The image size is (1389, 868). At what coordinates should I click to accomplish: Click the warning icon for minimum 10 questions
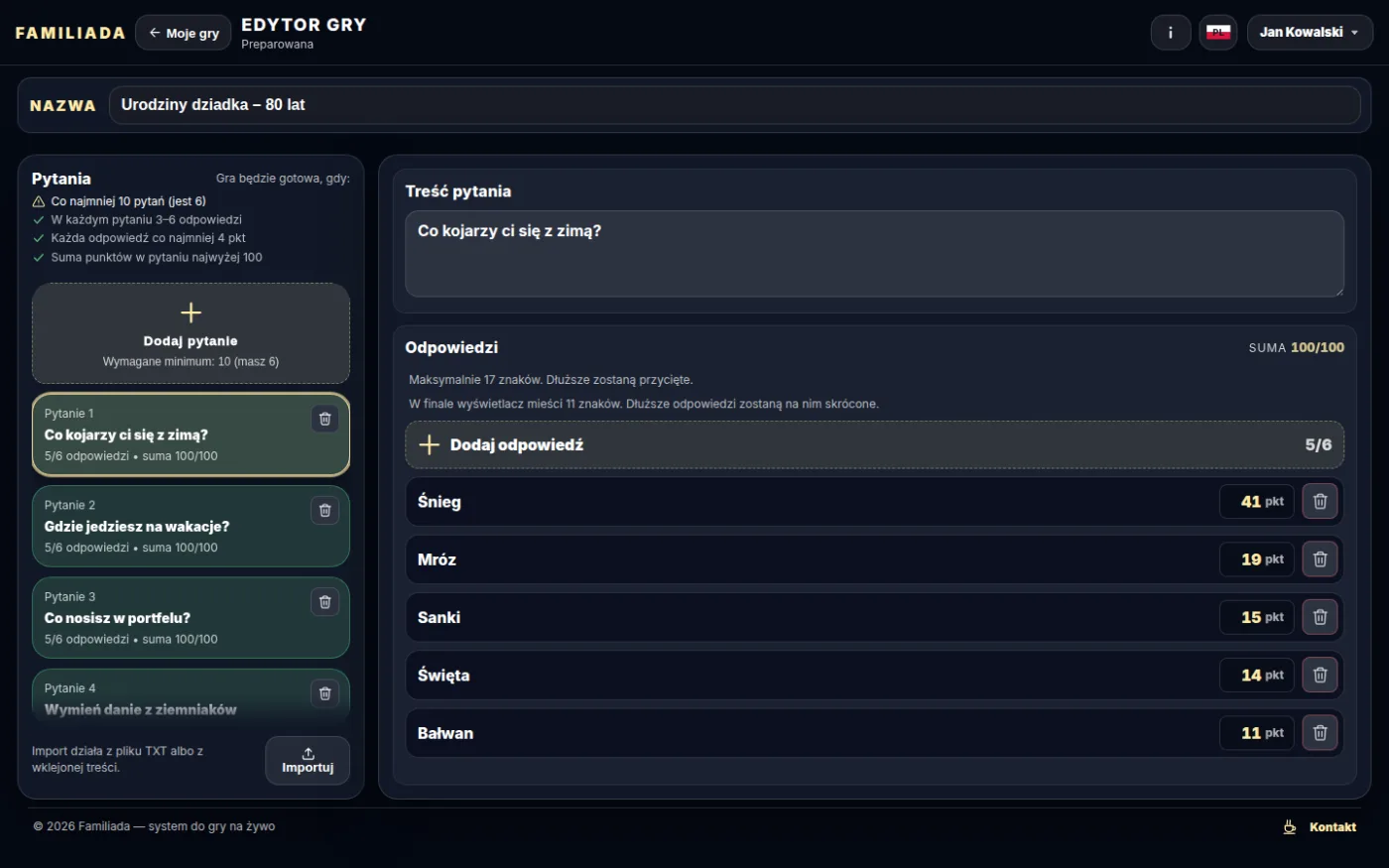pos(39,201)
